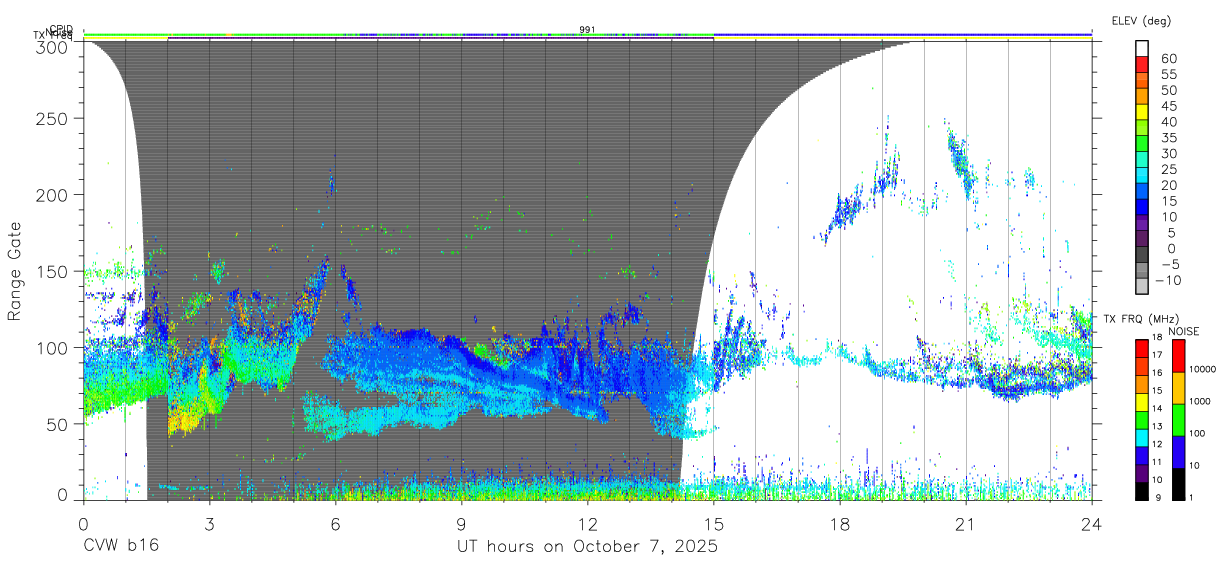Click the ELEV colorbar label '60'

1168,58
